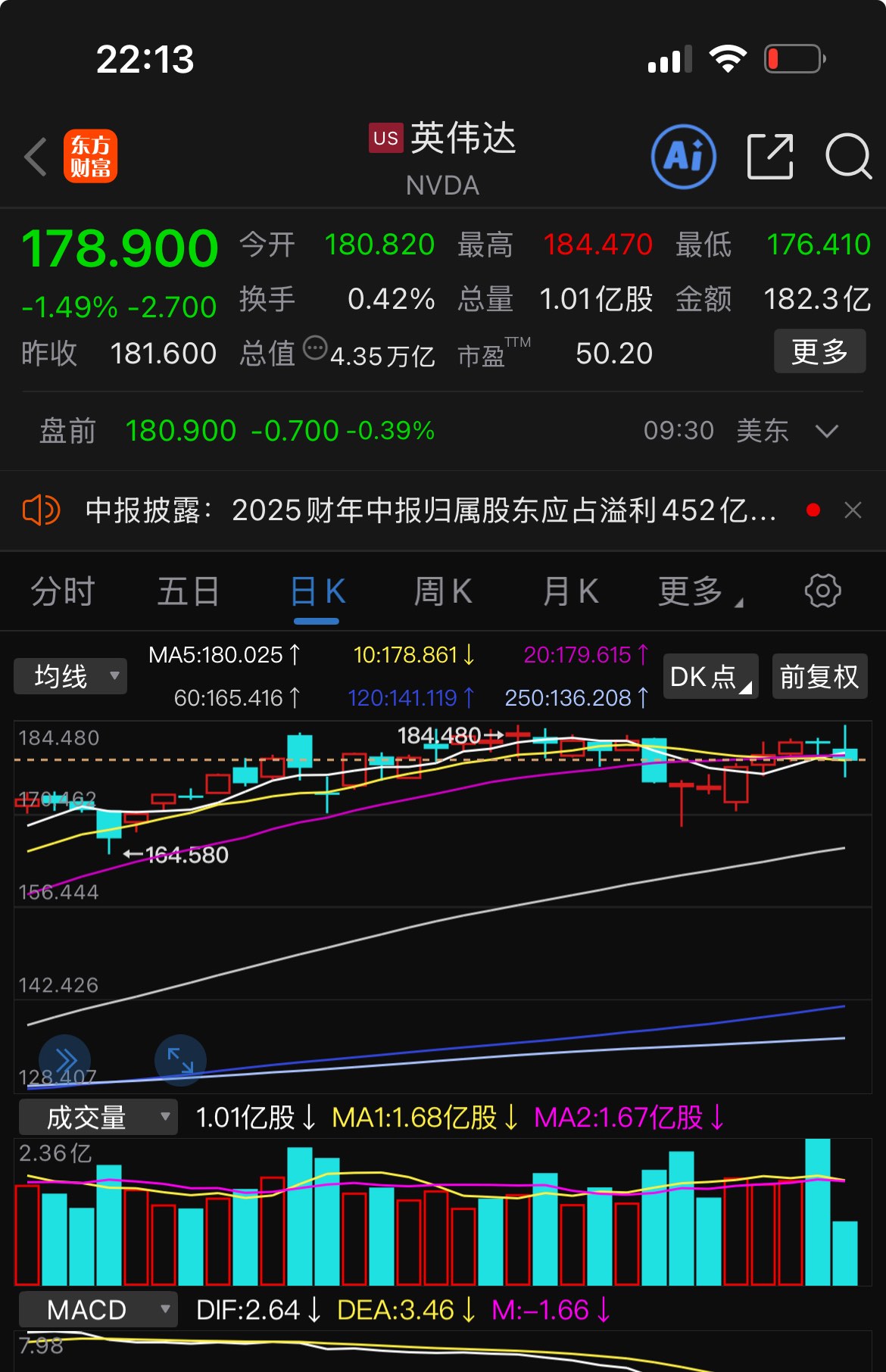Switch to 分时 tab
The height and width of the screenshot is (1372, 886).
coord(63,591)
